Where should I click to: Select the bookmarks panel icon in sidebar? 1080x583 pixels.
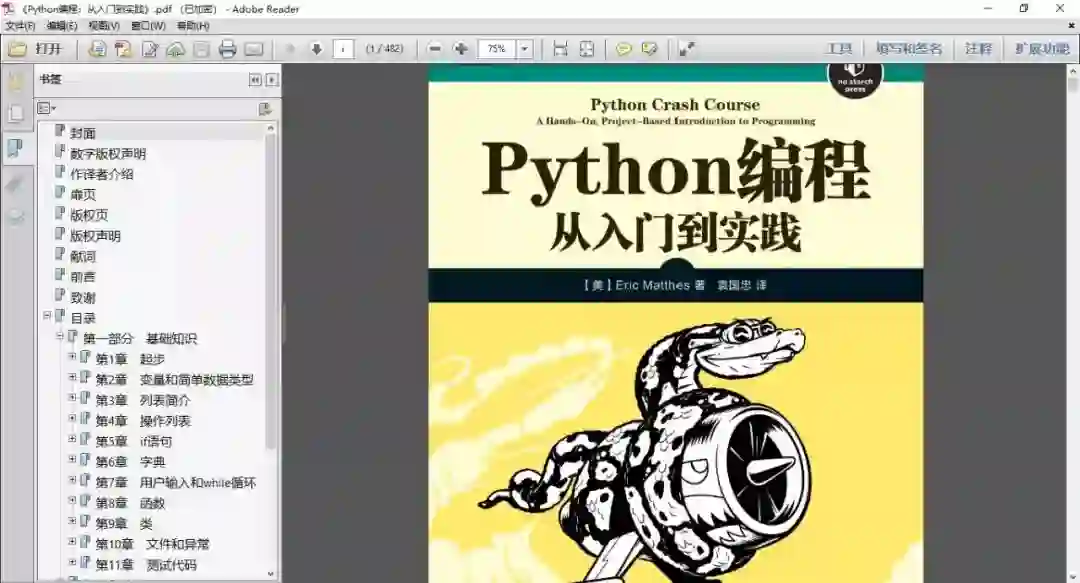(x=16, y=148)
